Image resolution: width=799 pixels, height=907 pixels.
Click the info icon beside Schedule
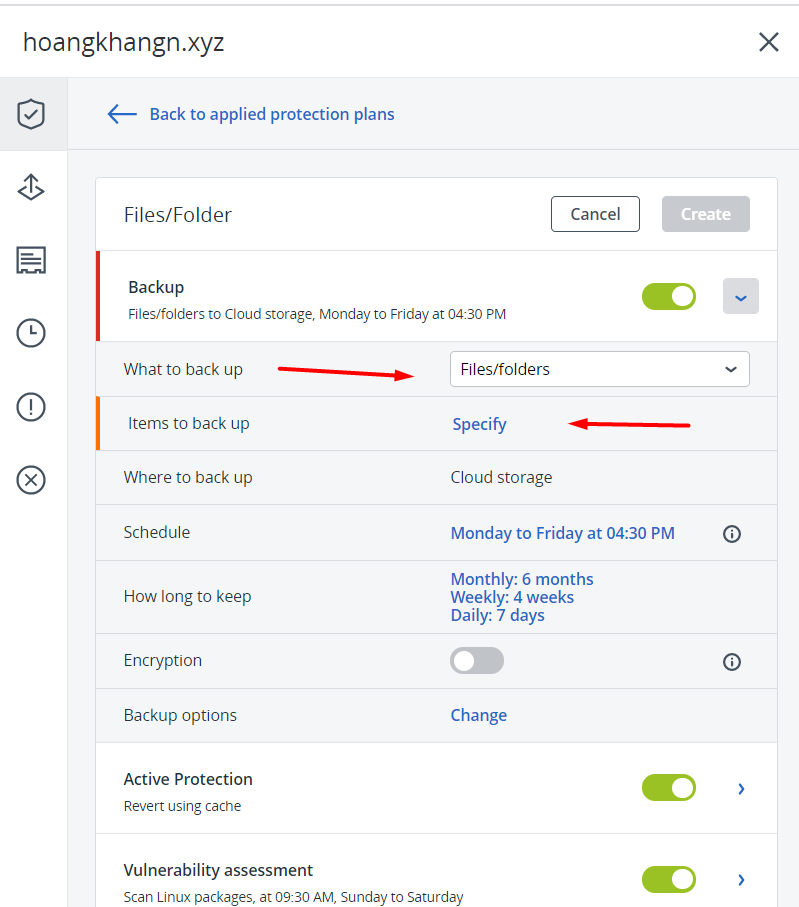coord(732,534)
